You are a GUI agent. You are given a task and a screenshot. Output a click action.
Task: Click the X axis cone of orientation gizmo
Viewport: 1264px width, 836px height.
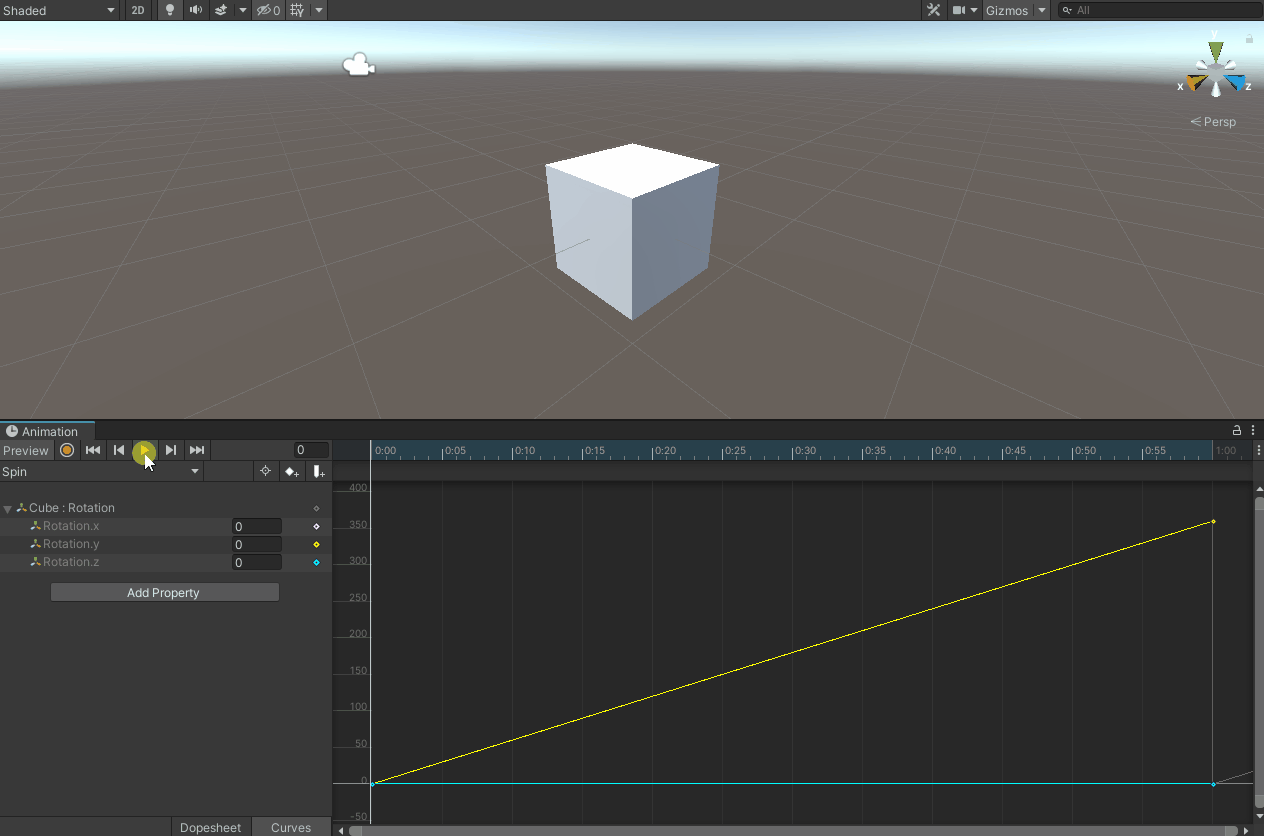[x=1196, y=84]
